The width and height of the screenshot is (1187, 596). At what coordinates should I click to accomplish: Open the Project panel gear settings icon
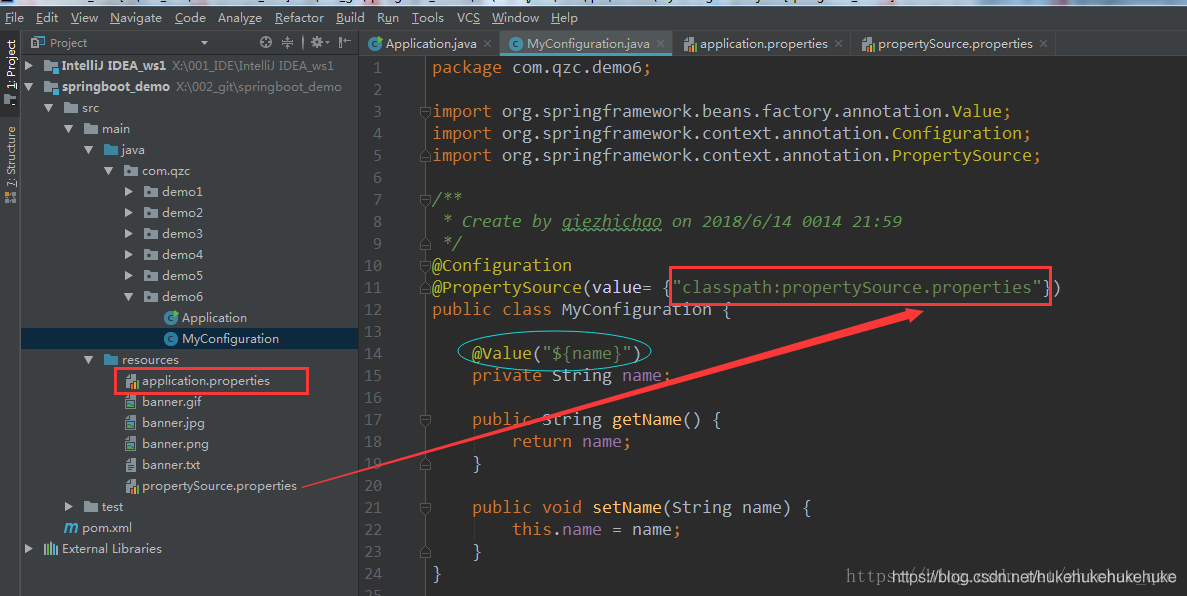coord(317,42)
